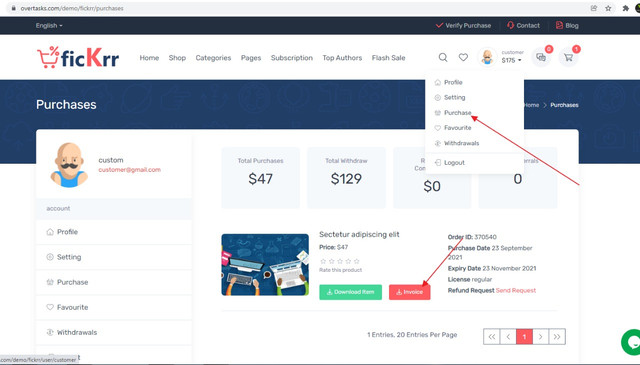Click the browser address bar URL

(72, 8)
